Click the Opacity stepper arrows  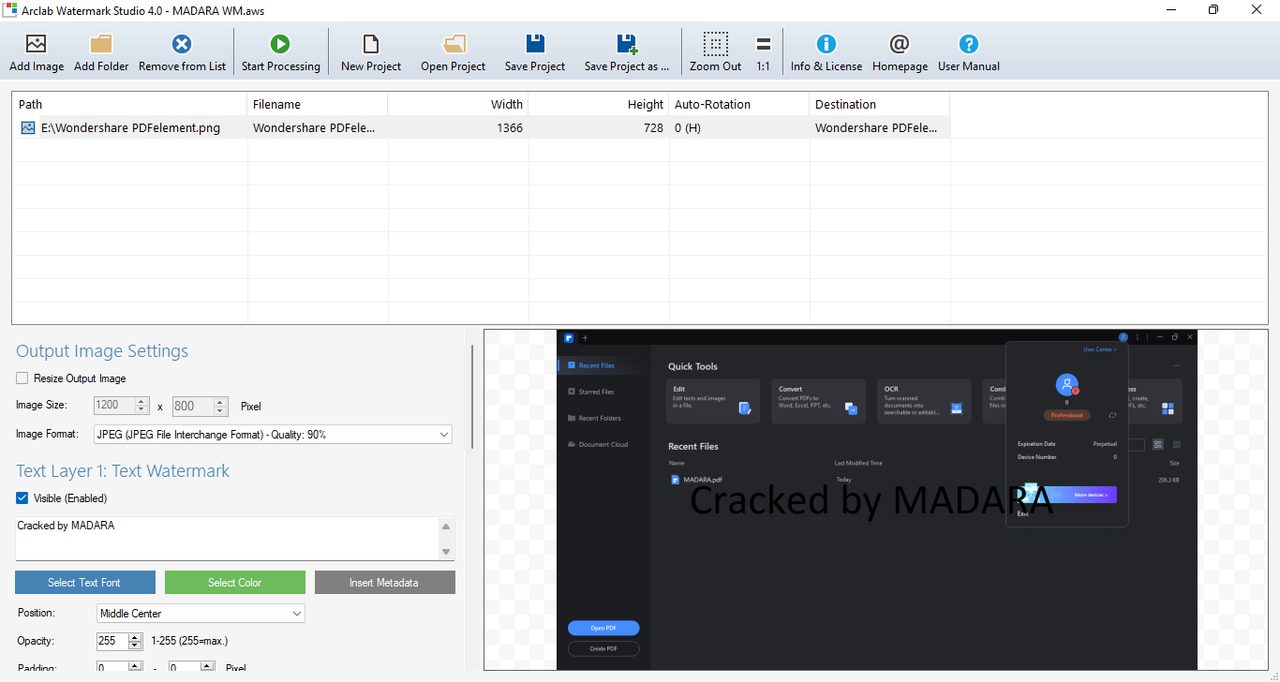pyautogui.click(x=136, y=641)
